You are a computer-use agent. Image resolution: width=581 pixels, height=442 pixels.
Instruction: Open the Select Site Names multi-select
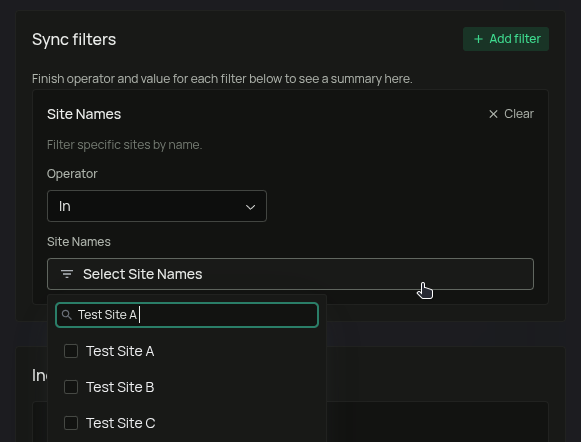click(x=290, y=274)
